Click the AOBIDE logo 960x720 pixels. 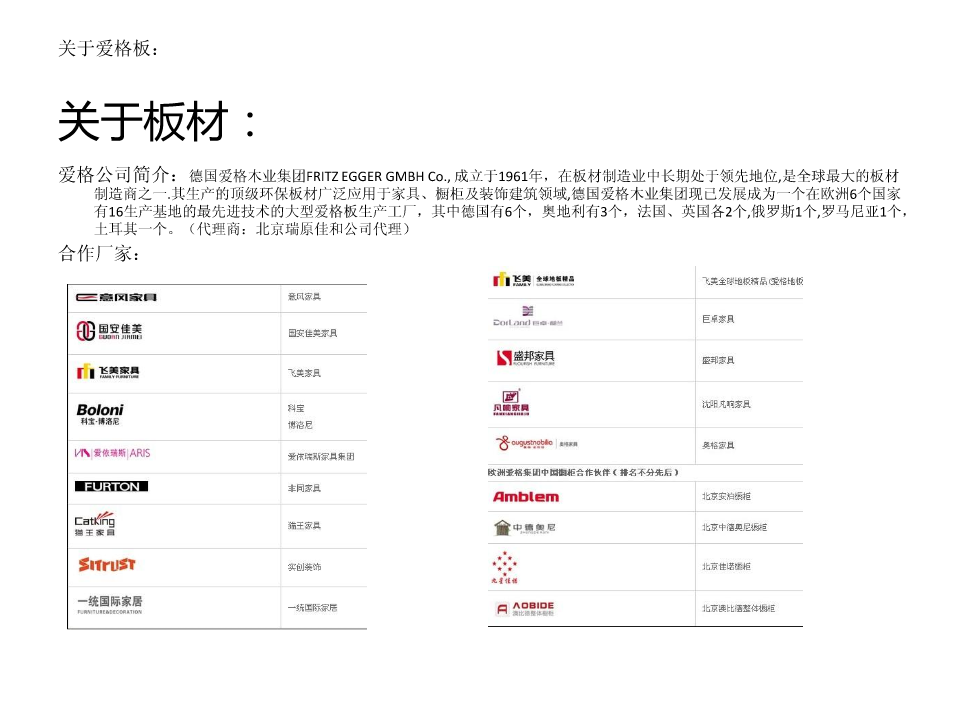pyautogui.click(x=525, y=608)
